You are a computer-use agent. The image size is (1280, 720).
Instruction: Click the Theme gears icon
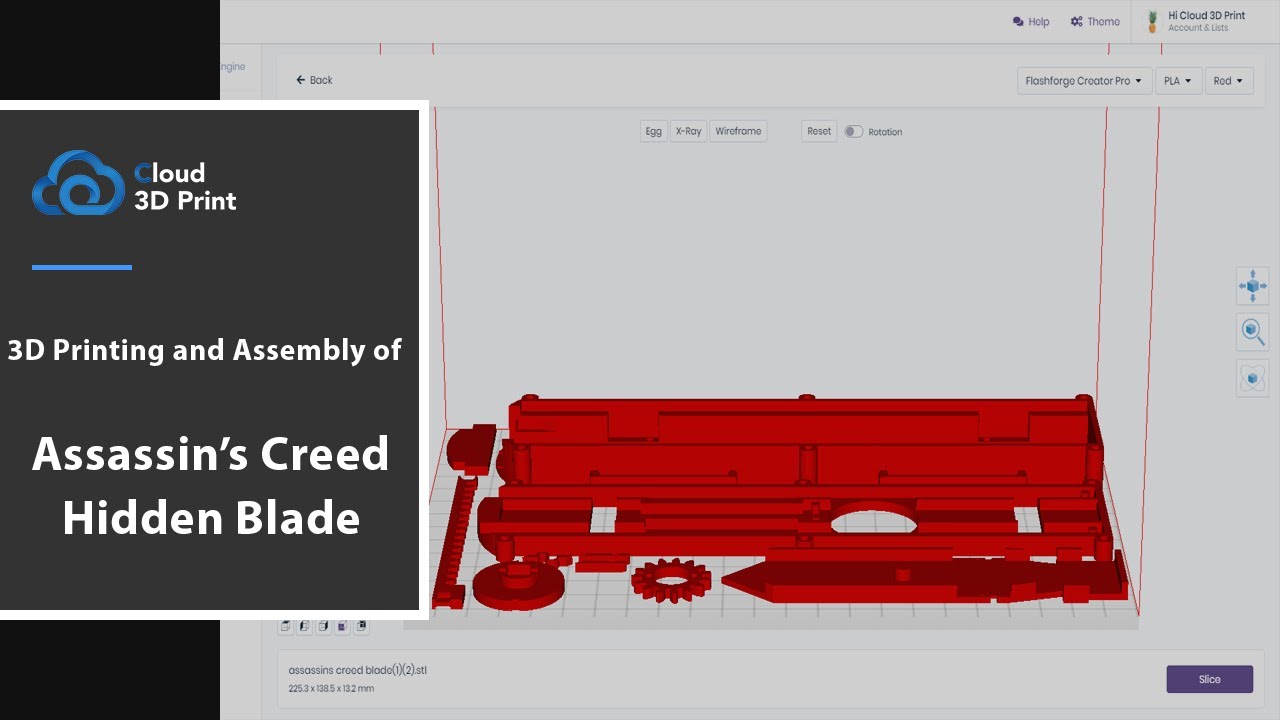(x=1076, y=21)
